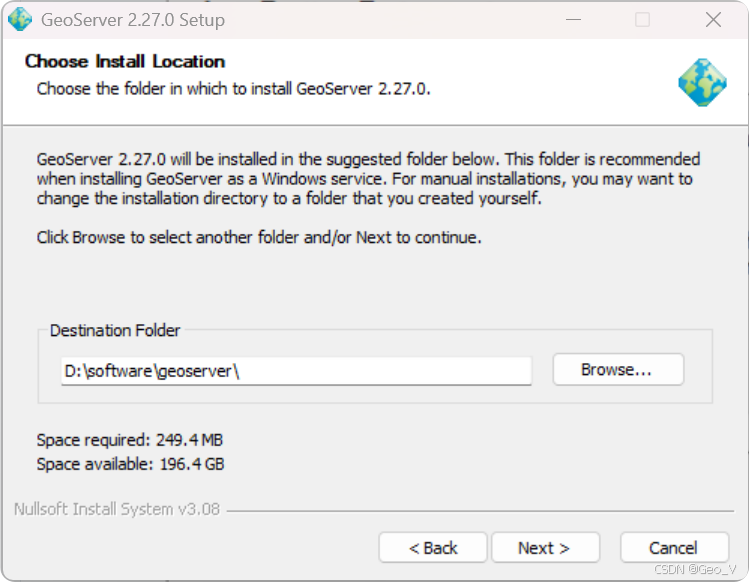Click the 'GeoServer 2.27.0 Setup' window title
The image size is (749, 582).
[x=133, y=20]
